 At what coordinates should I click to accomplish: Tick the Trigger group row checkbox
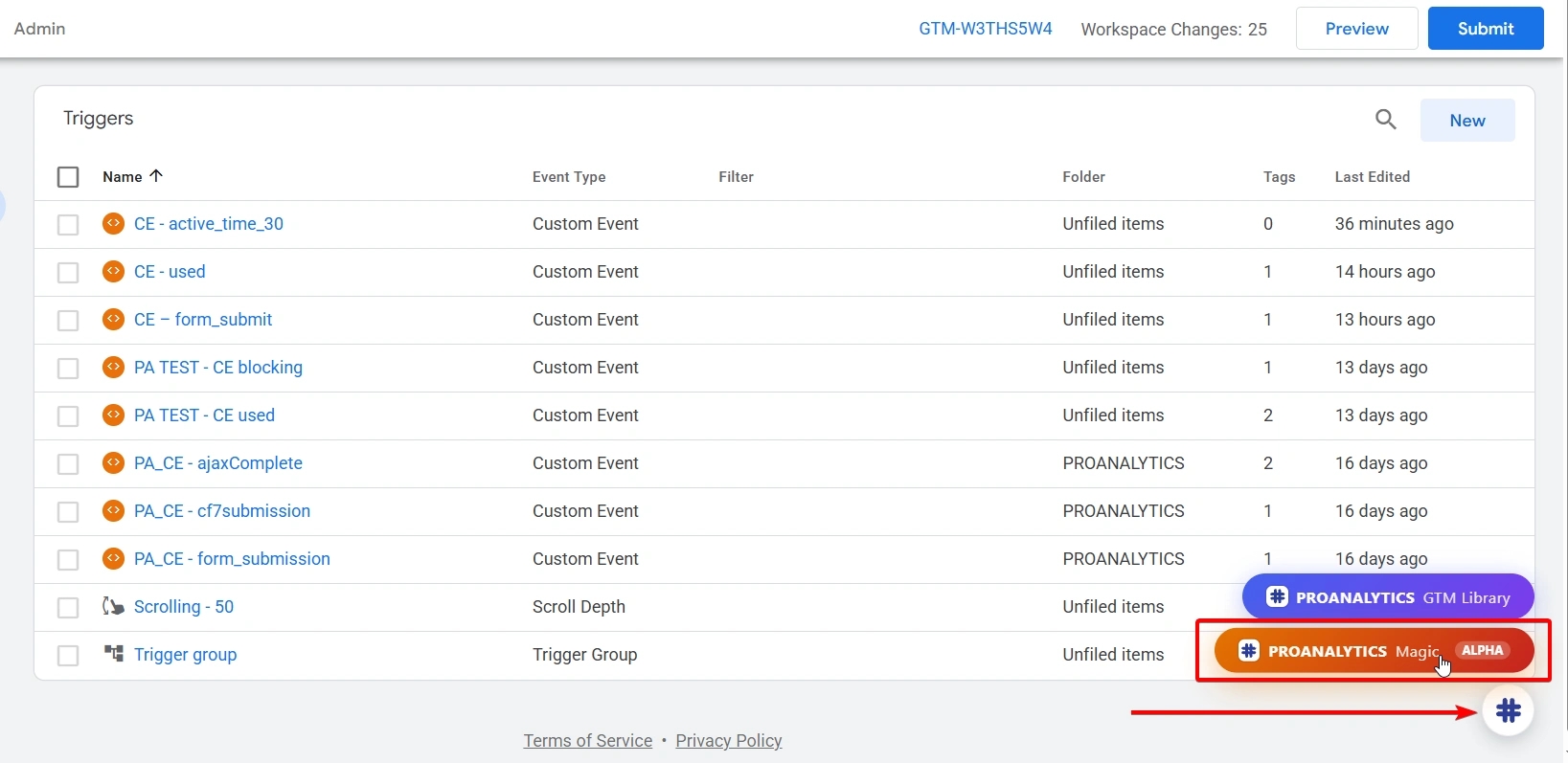click(68, 656)
